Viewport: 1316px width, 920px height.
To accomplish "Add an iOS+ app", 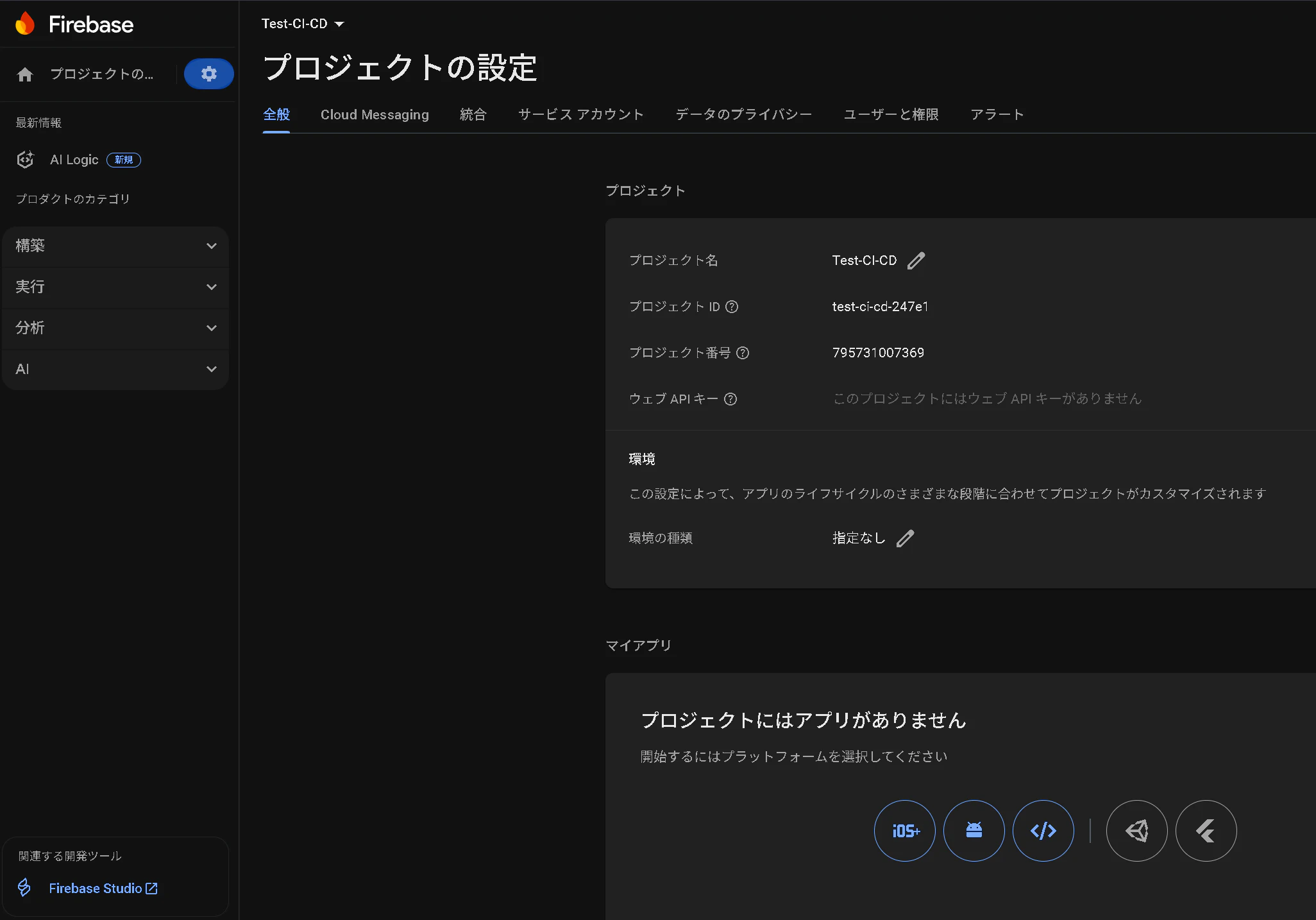I will pyautogui.click(x=905, y=831).
